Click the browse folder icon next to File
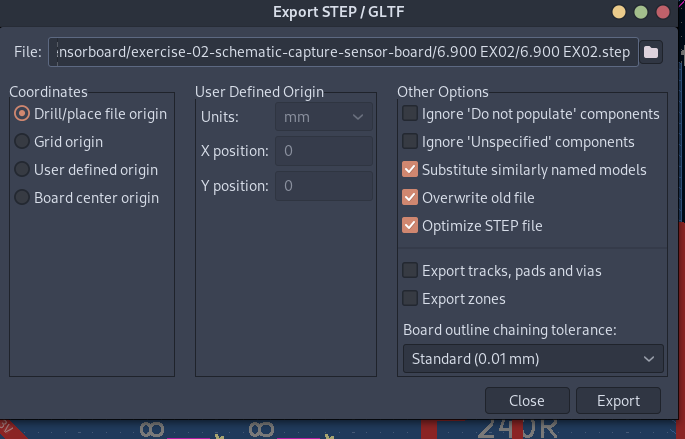Screen dimensions: 685x439 tap(651, 52)
